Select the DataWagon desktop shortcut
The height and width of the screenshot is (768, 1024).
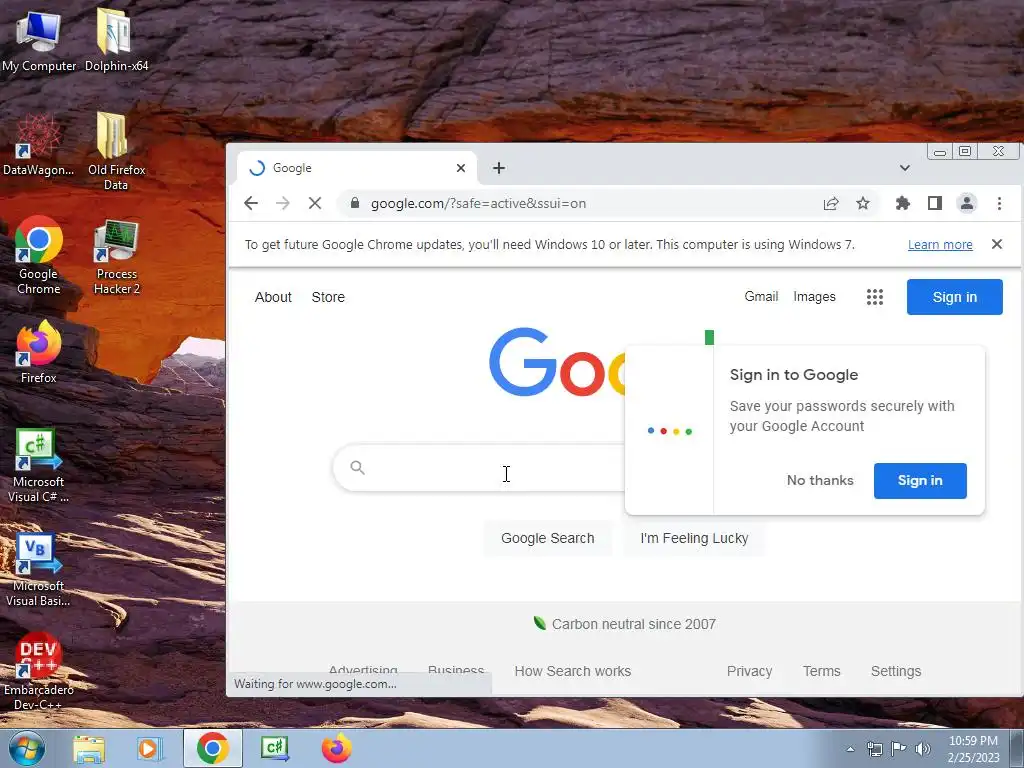(x=38, y=144)
